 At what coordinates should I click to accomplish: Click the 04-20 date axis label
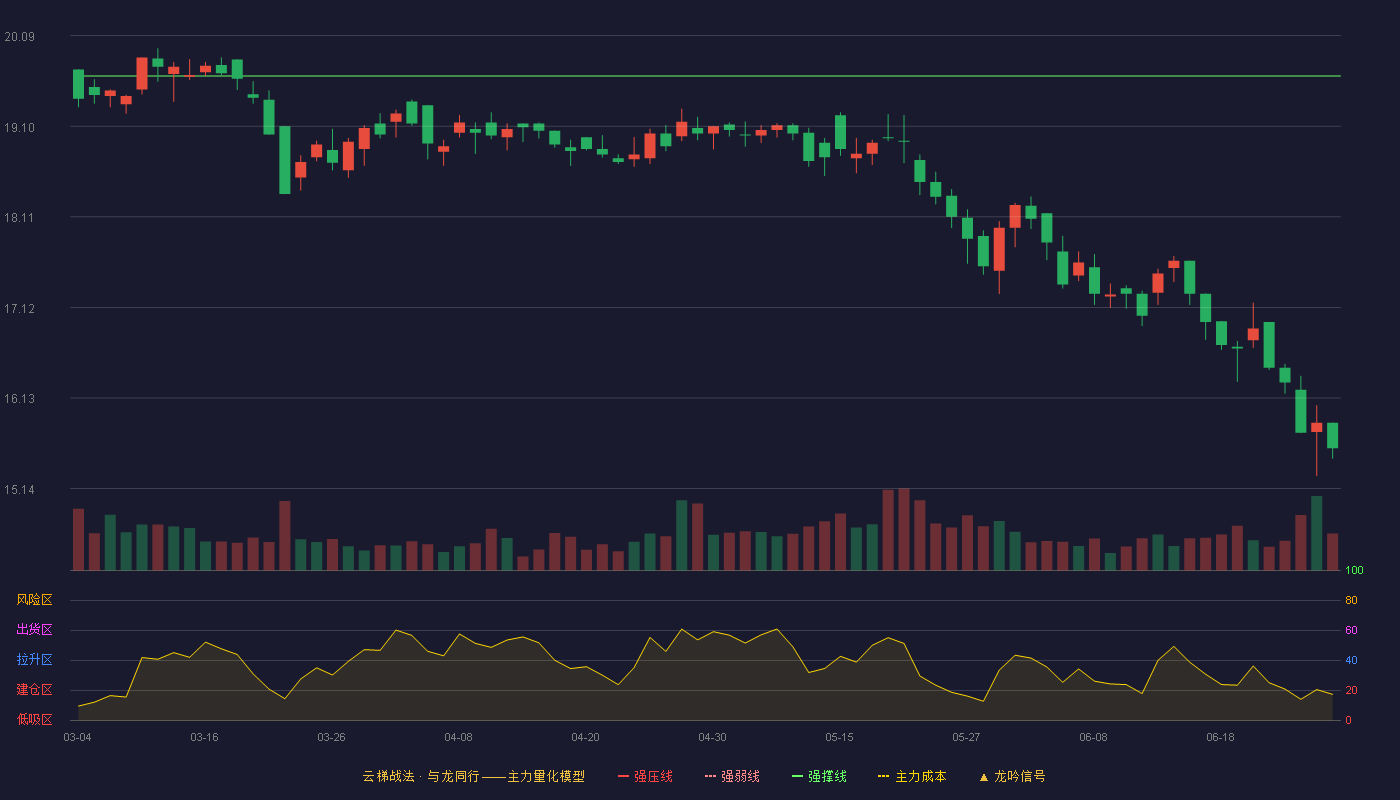pos(585,737)
